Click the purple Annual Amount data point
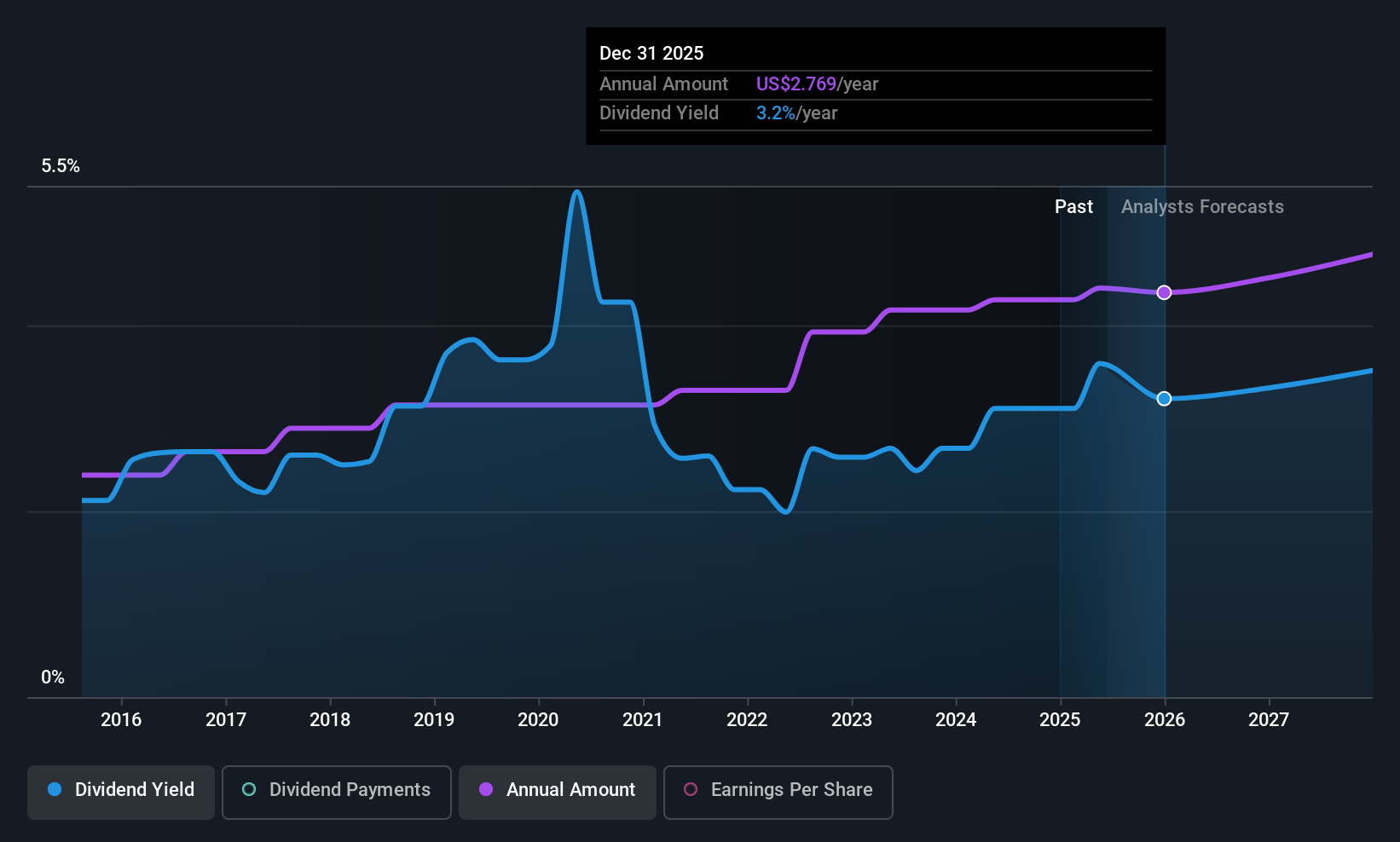The height and width of the screenshot is (842, 1400). click(x=1164, y=292)
